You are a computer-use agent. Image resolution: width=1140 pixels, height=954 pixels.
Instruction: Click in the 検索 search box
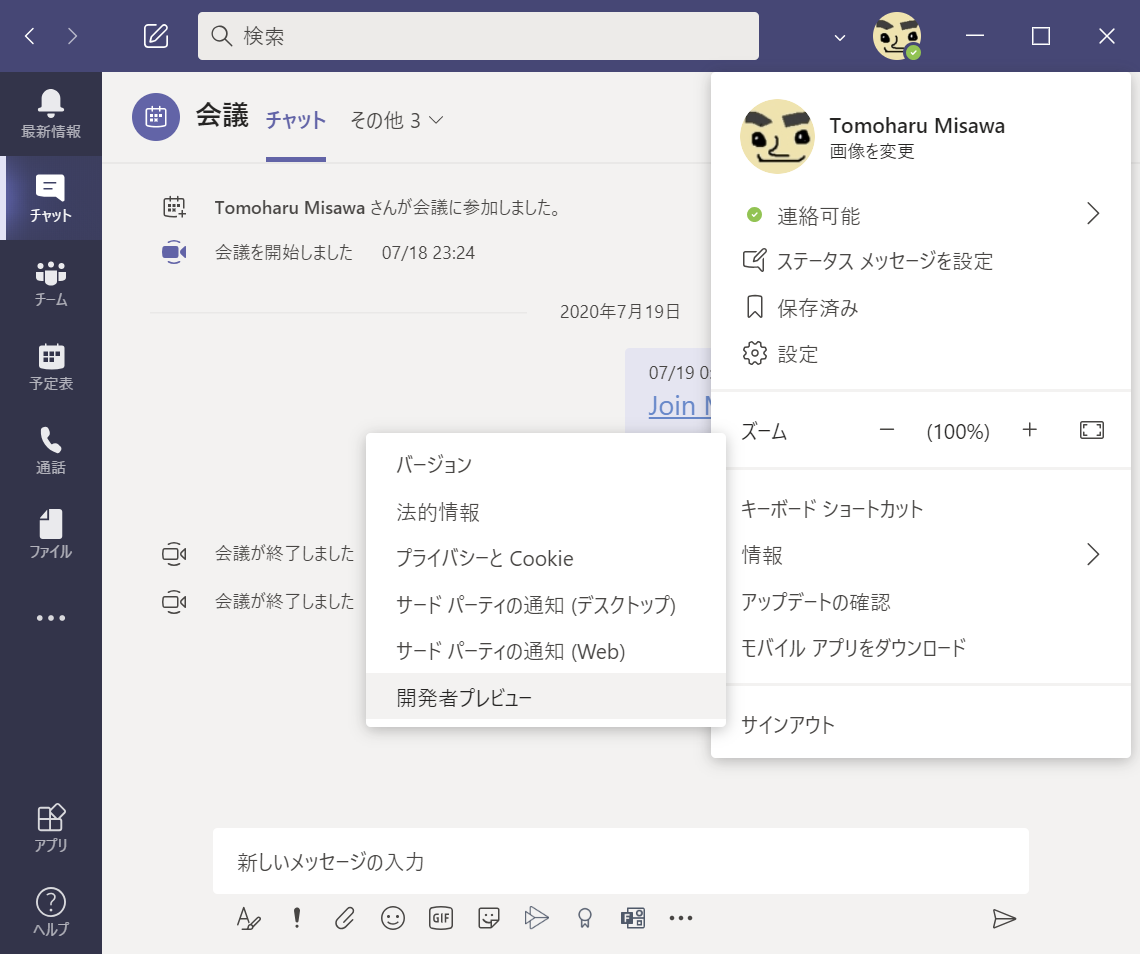click(478, 36)
